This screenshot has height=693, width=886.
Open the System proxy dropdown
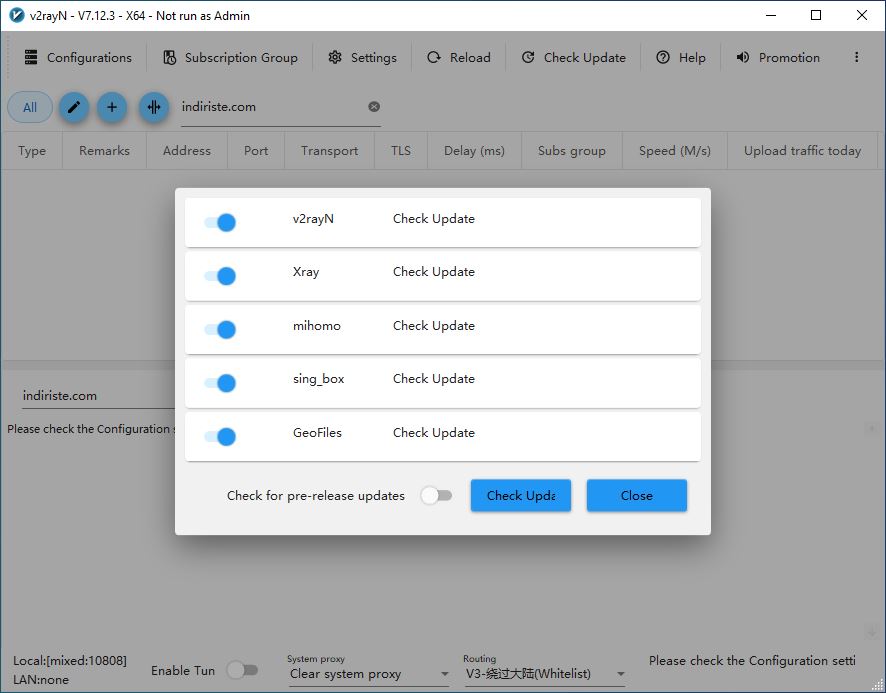pos(369,674)
